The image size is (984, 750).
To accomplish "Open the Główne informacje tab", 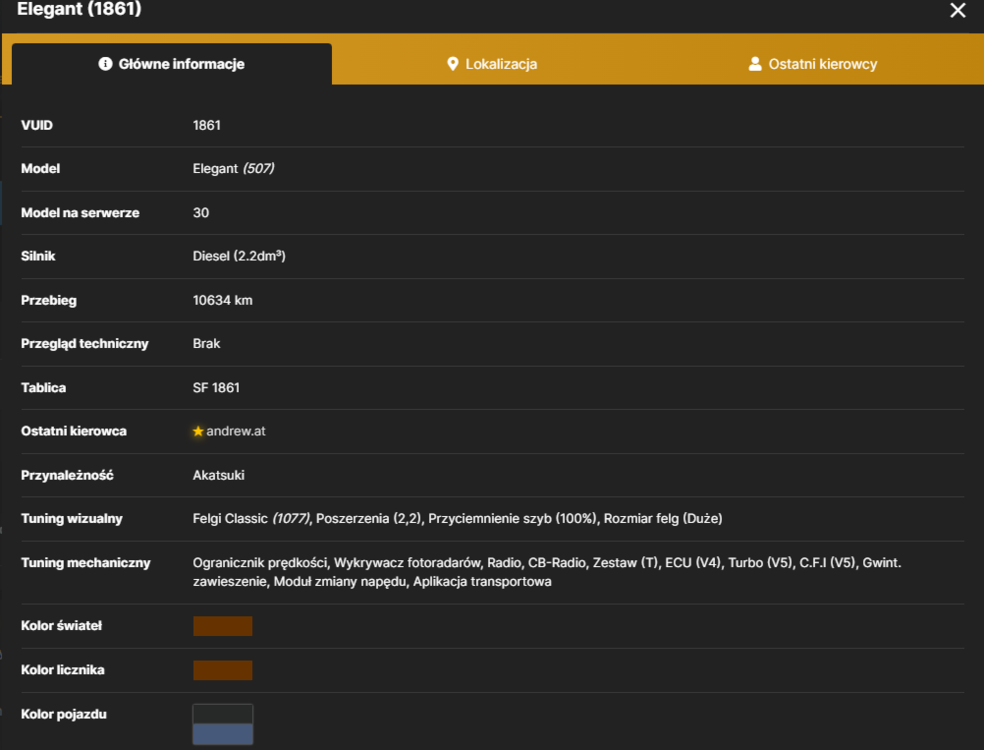I will [x=171, y=64].
